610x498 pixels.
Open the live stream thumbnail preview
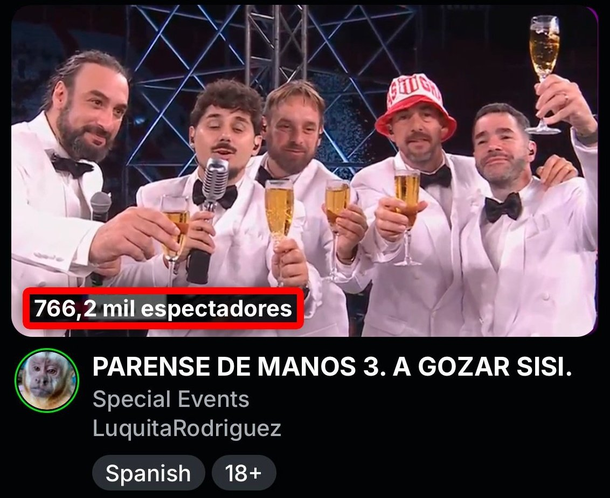click(305, 171)
